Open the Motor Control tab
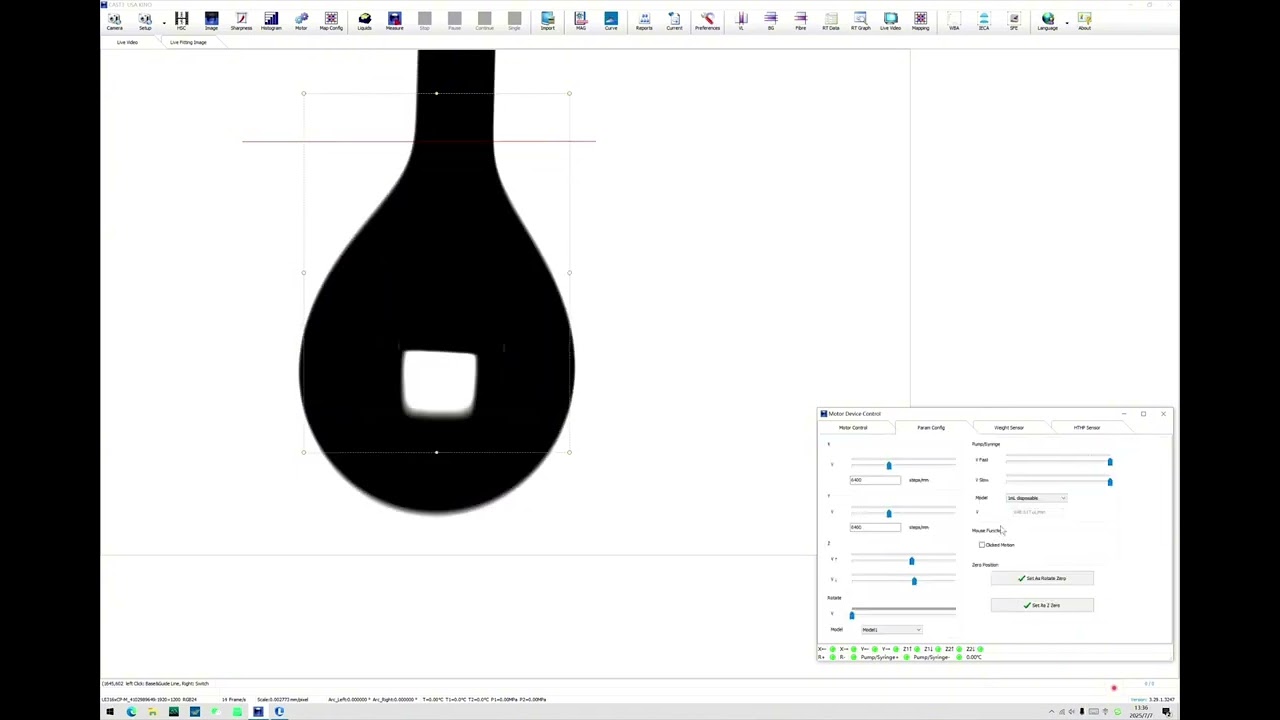Image resolution: width=1280 pixels, height=720 pixels. (x=853, y=428)
